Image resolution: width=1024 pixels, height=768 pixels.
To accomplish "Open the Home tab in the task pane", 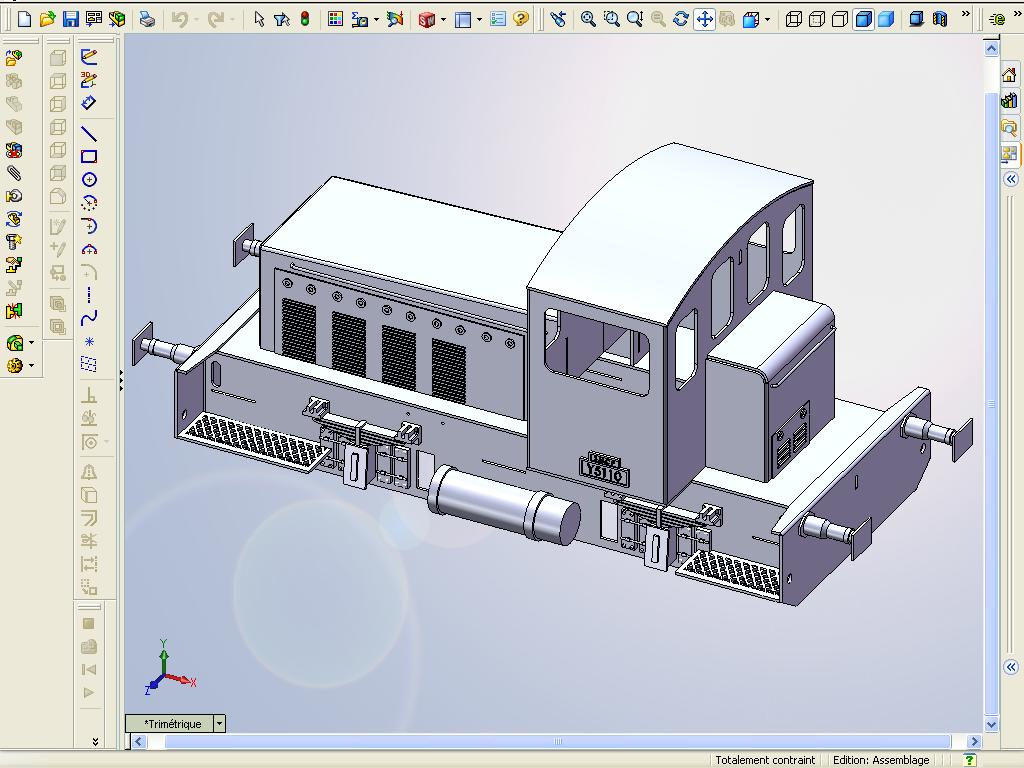I will [1009, 75].
